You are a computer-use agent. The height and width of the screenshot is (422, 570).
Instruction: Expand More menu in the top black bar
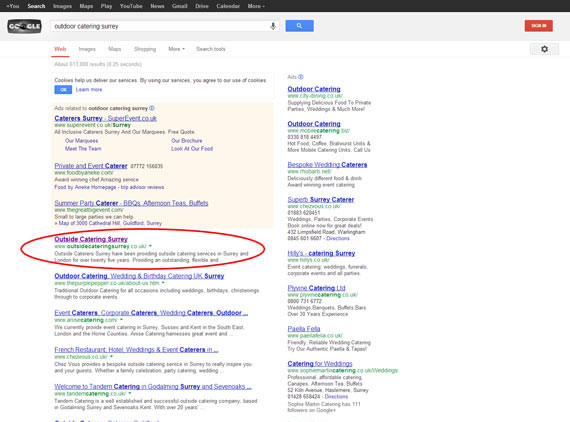click(x=256, y=6)
